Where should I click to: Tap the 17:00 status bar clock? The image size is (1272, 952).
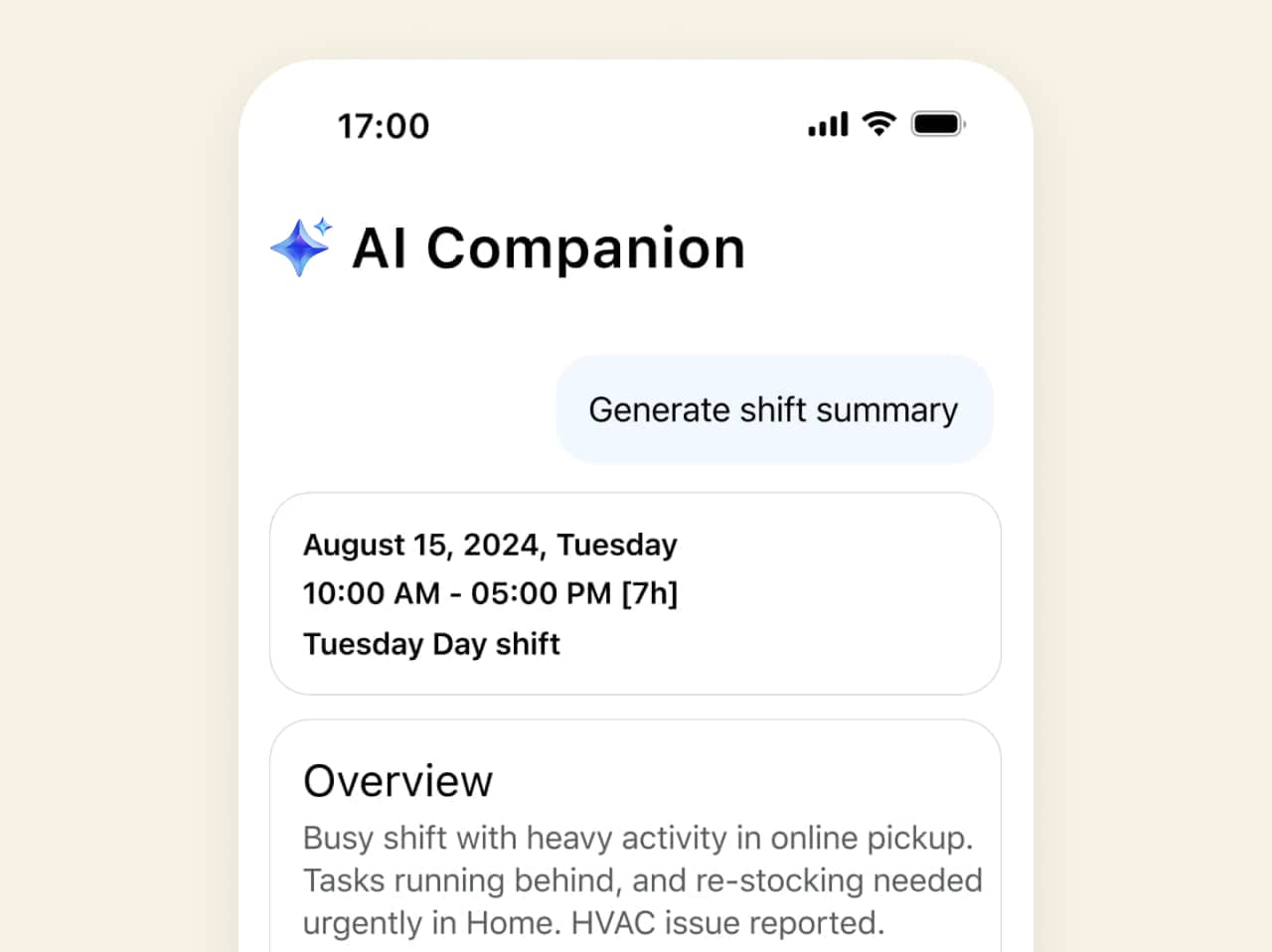384,126
